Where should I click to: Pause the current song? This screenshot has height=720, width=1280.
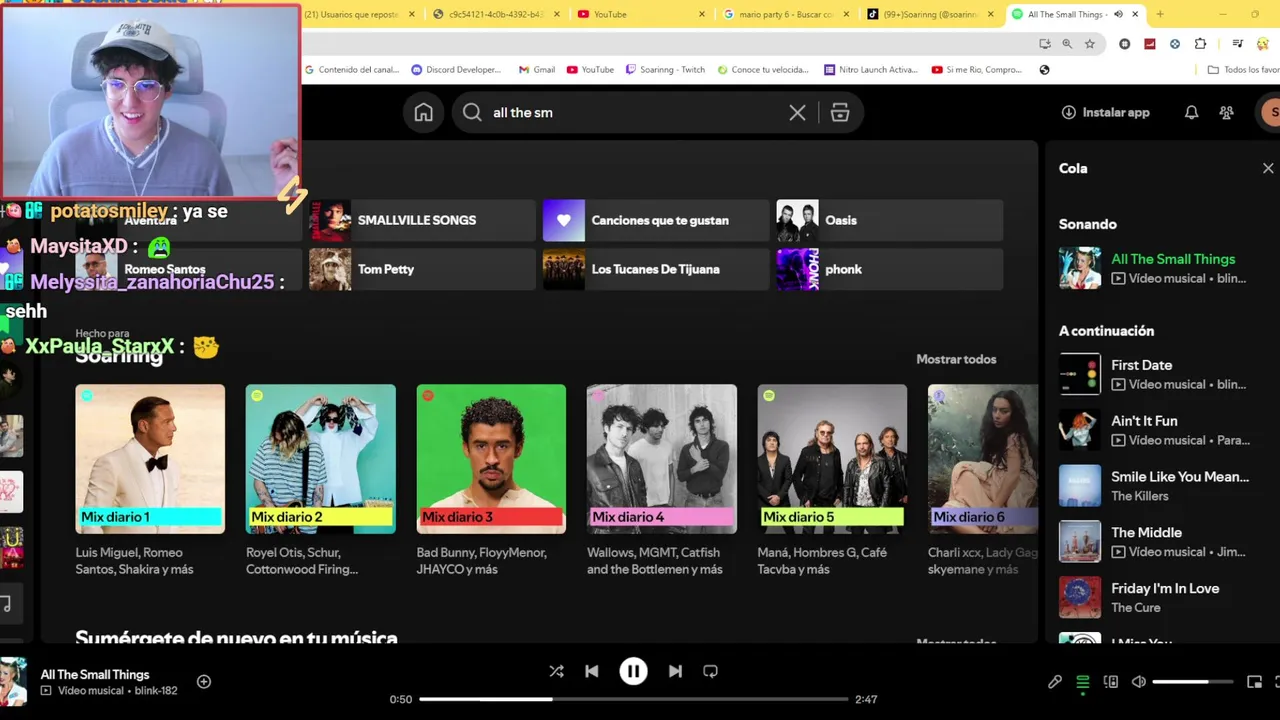click(x=633, y=672)
